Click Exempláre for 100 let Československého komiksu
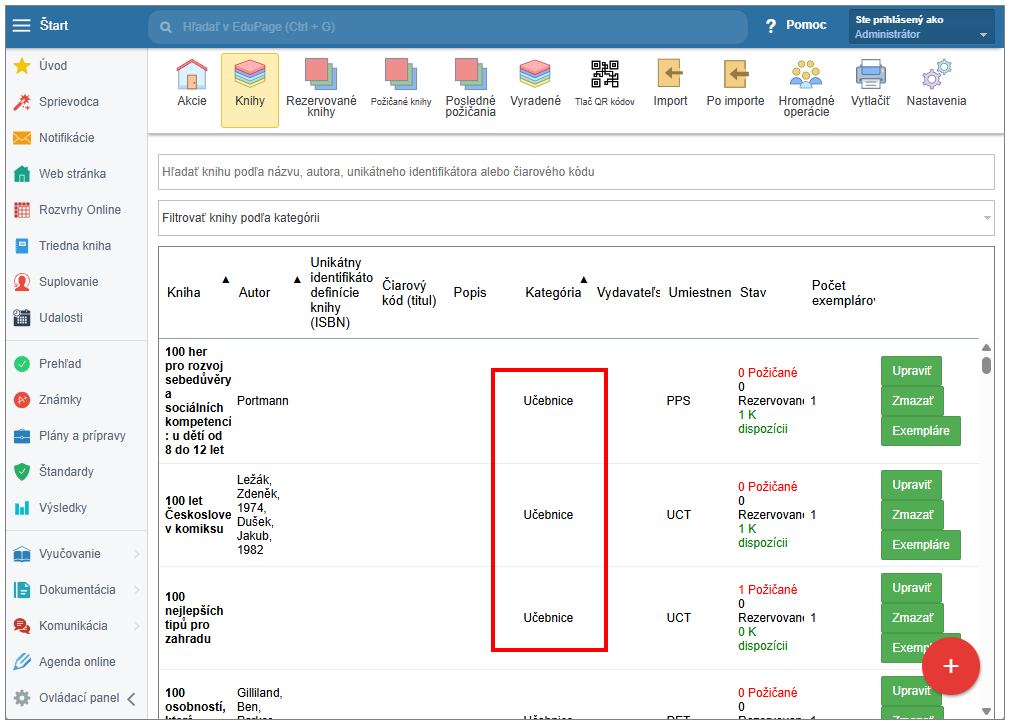This screenshot has height=725, width=1010. click(x=920, y=545)
